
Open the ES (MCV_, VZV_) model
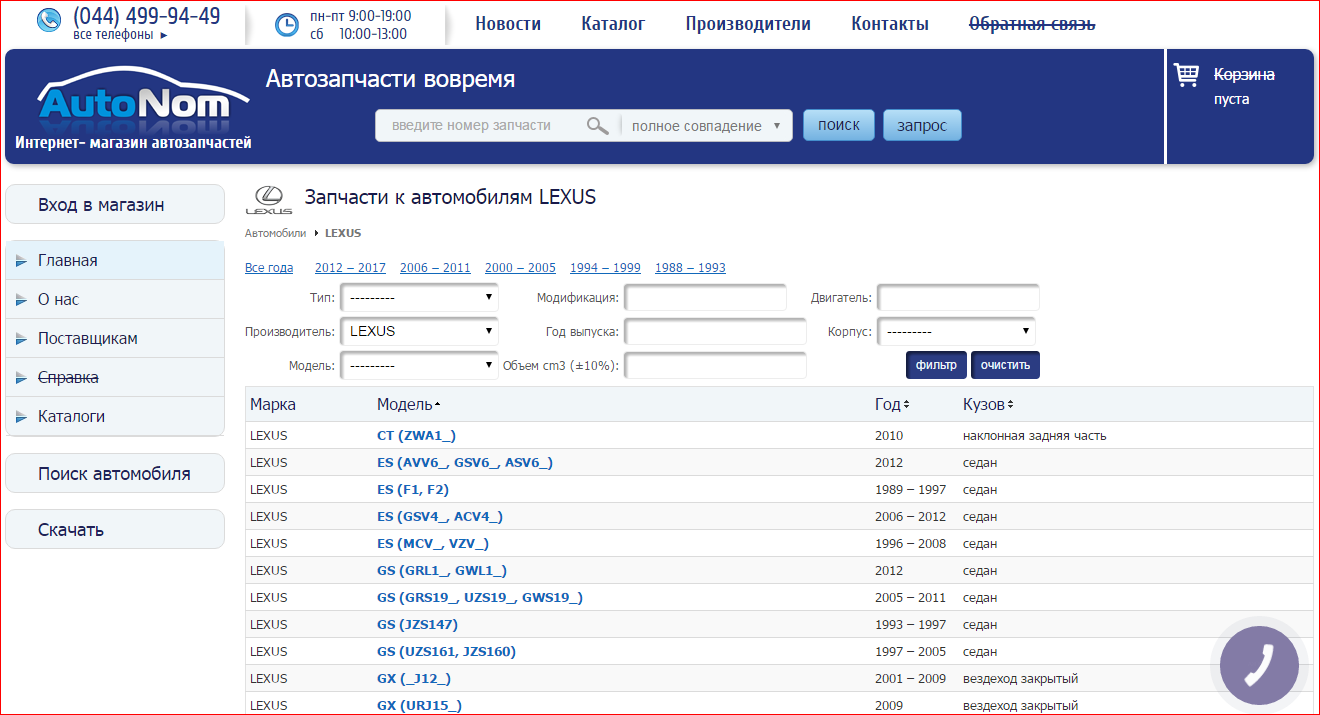433,544
